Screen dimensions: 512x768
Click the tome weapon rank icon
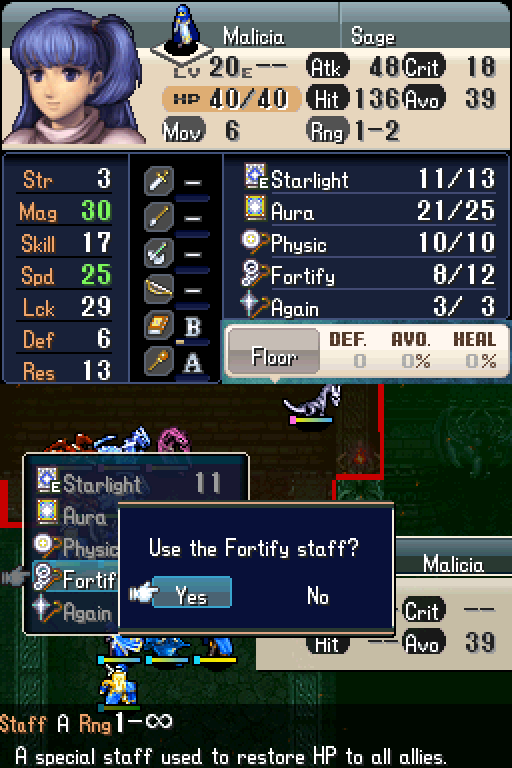pos(159,325)
